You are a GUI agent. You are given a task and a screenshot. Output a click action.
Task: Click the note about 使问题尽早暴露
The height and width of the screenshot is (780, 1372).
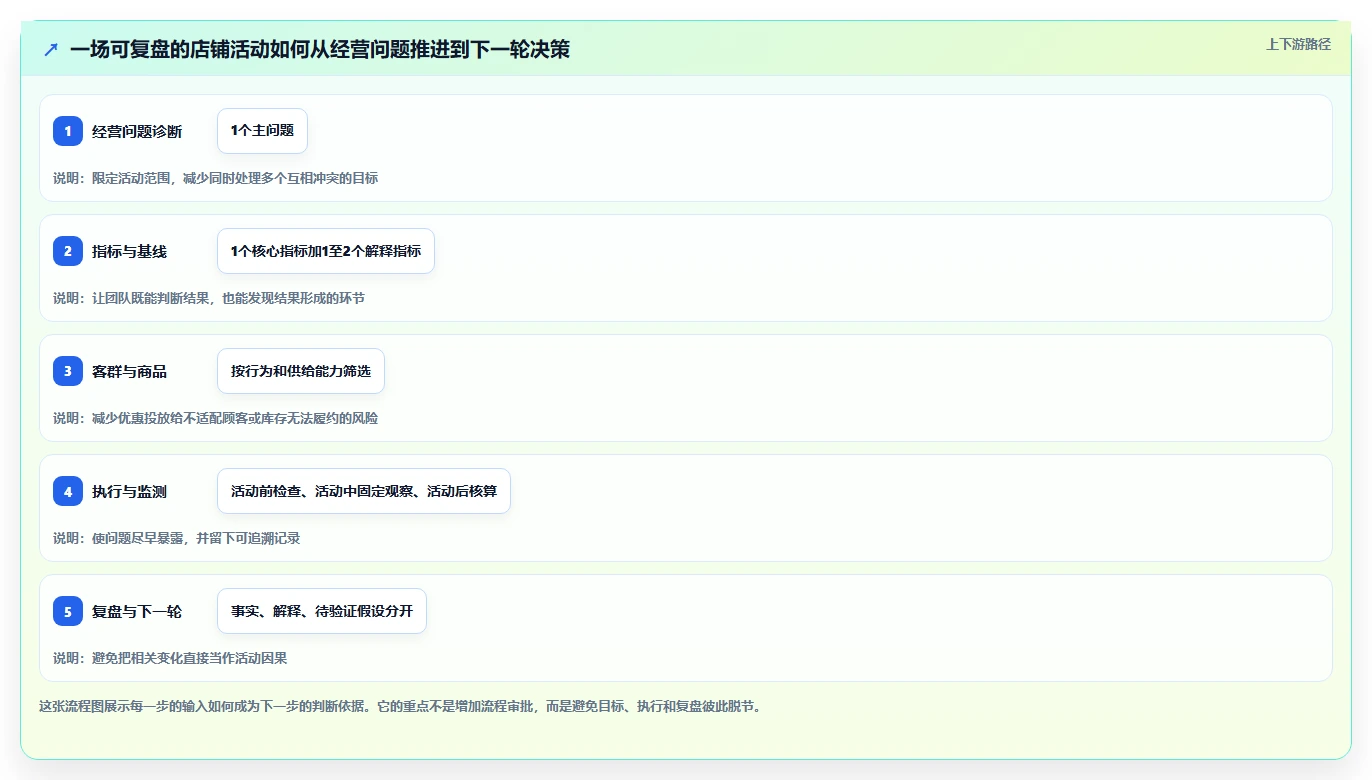click(176, 538)
